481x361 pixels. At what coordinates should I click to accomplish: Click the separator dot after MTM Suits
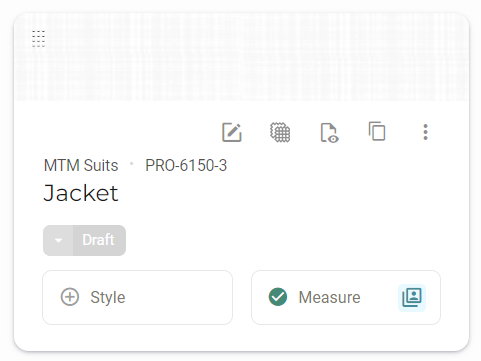point(132,164)
